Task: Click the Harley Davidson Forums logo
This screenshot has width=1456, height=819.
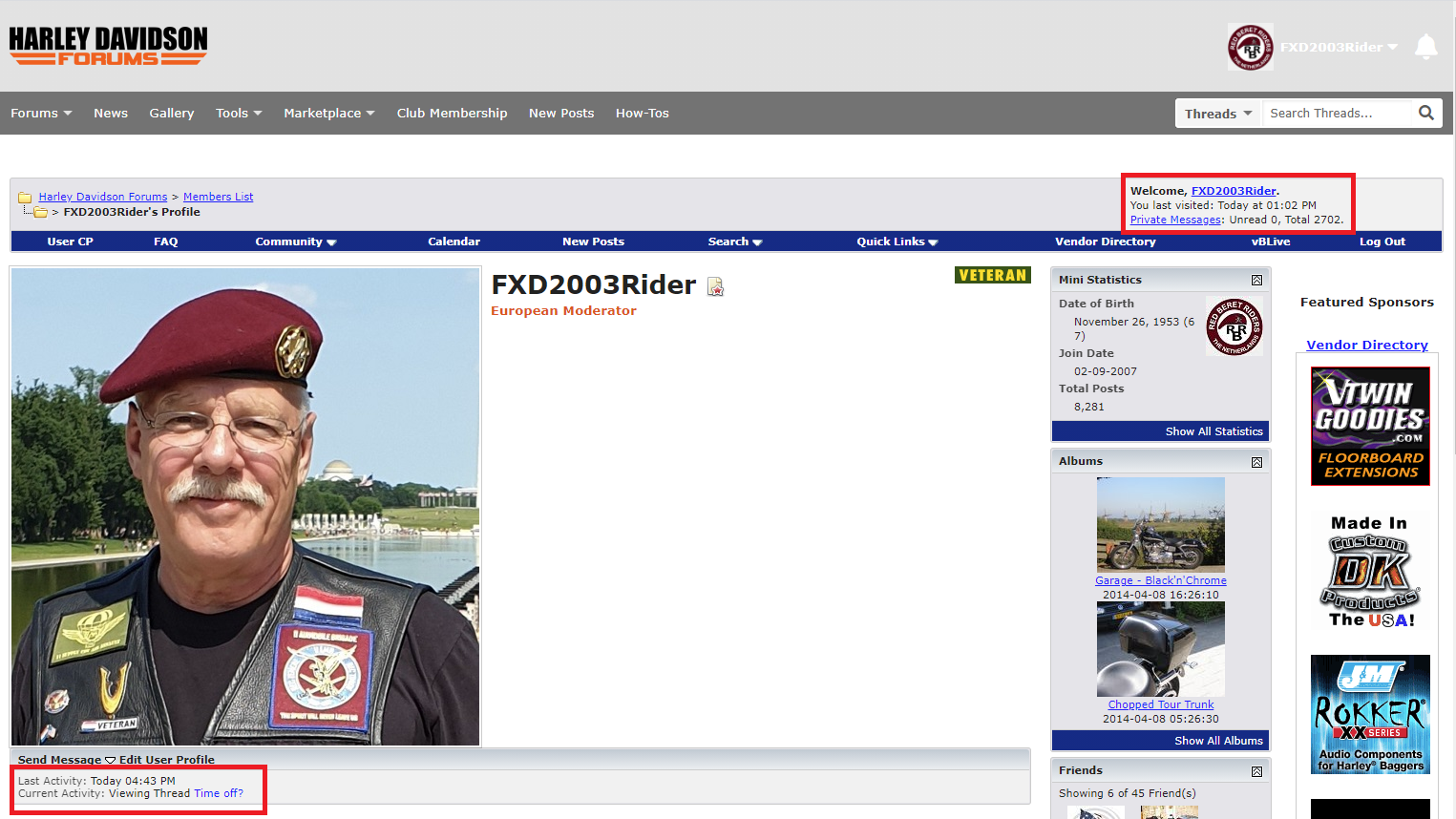Action: 108,46
